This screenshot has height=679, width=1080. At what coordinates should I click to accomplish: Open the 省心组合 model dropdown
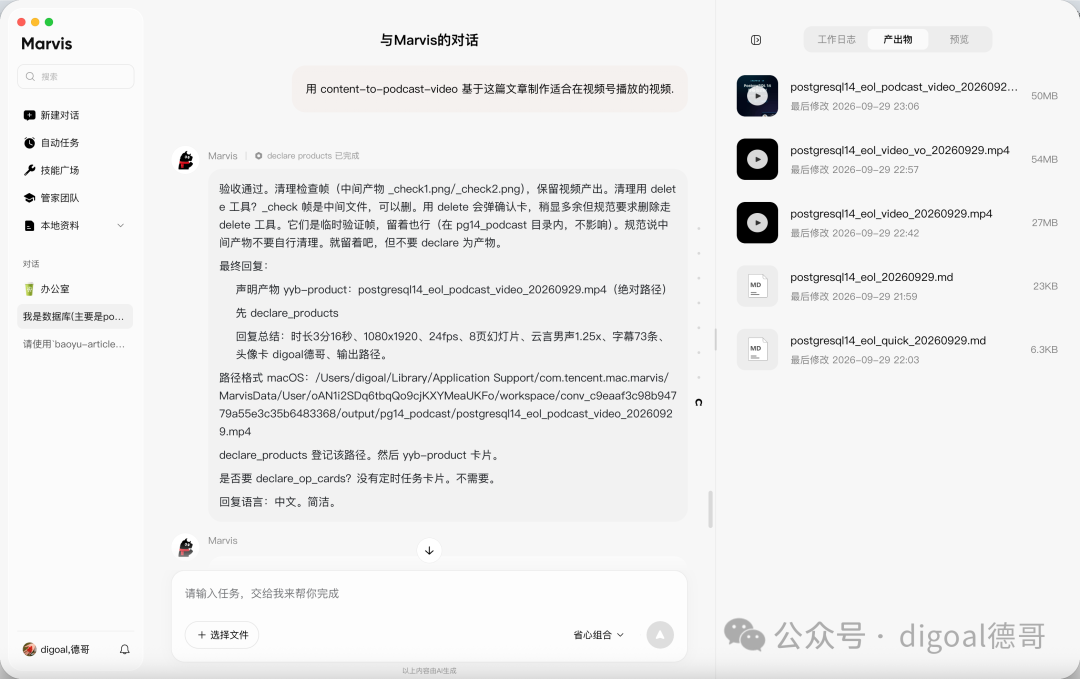tap(599, 635)
